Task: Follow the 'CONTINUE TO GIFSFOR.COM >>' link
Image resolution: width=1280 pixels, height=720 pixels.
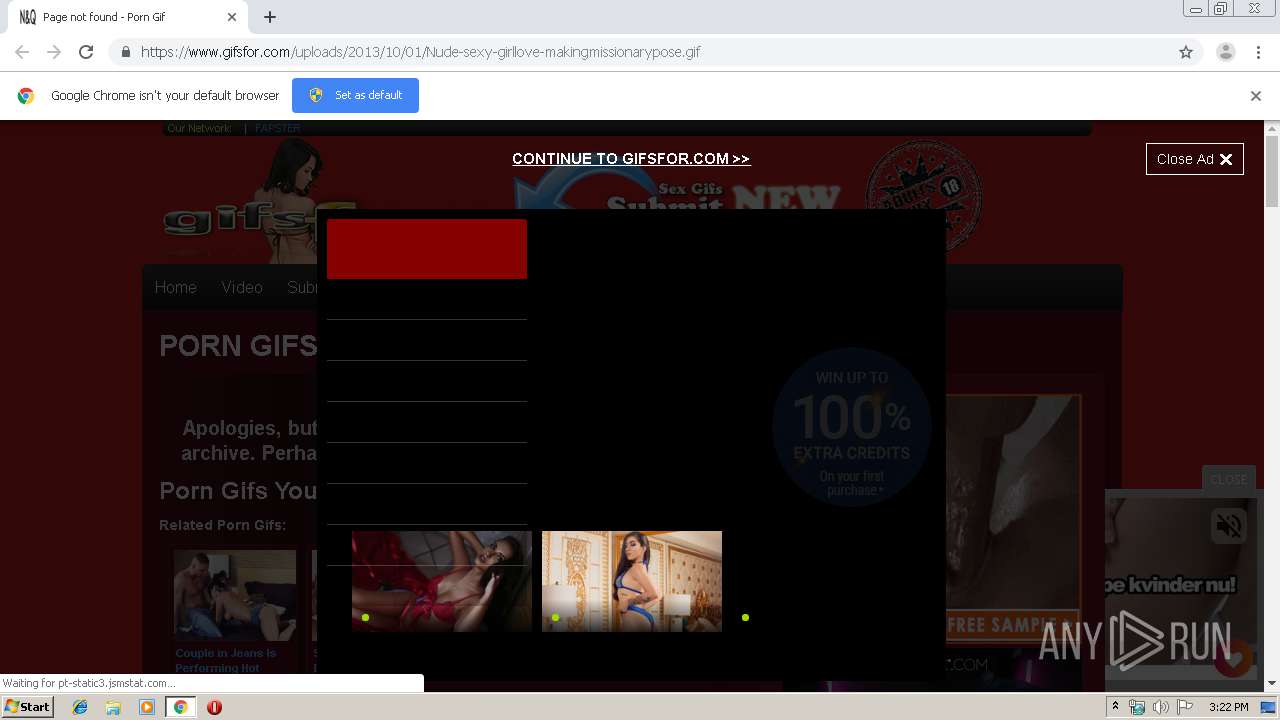Action: pos(631,159)
